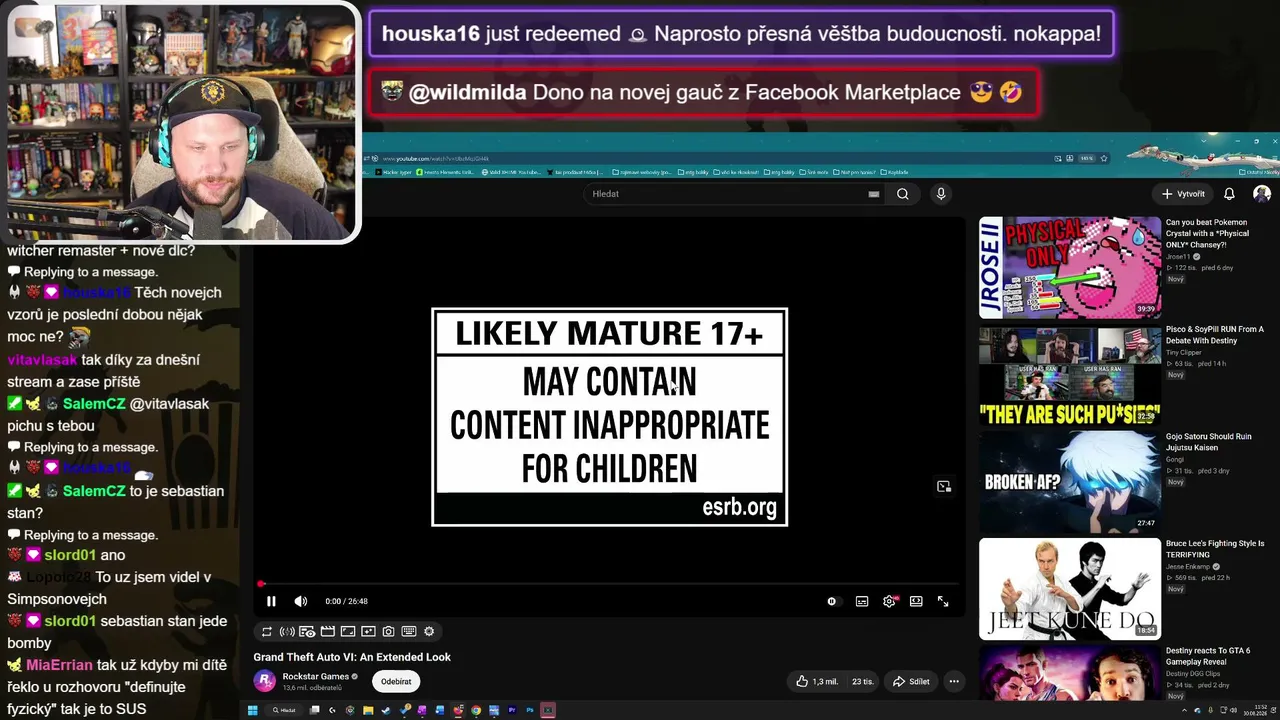Click the Odebírat subscribe button
The height and width of the screenshot is (720, 1280).
[396, 681]
